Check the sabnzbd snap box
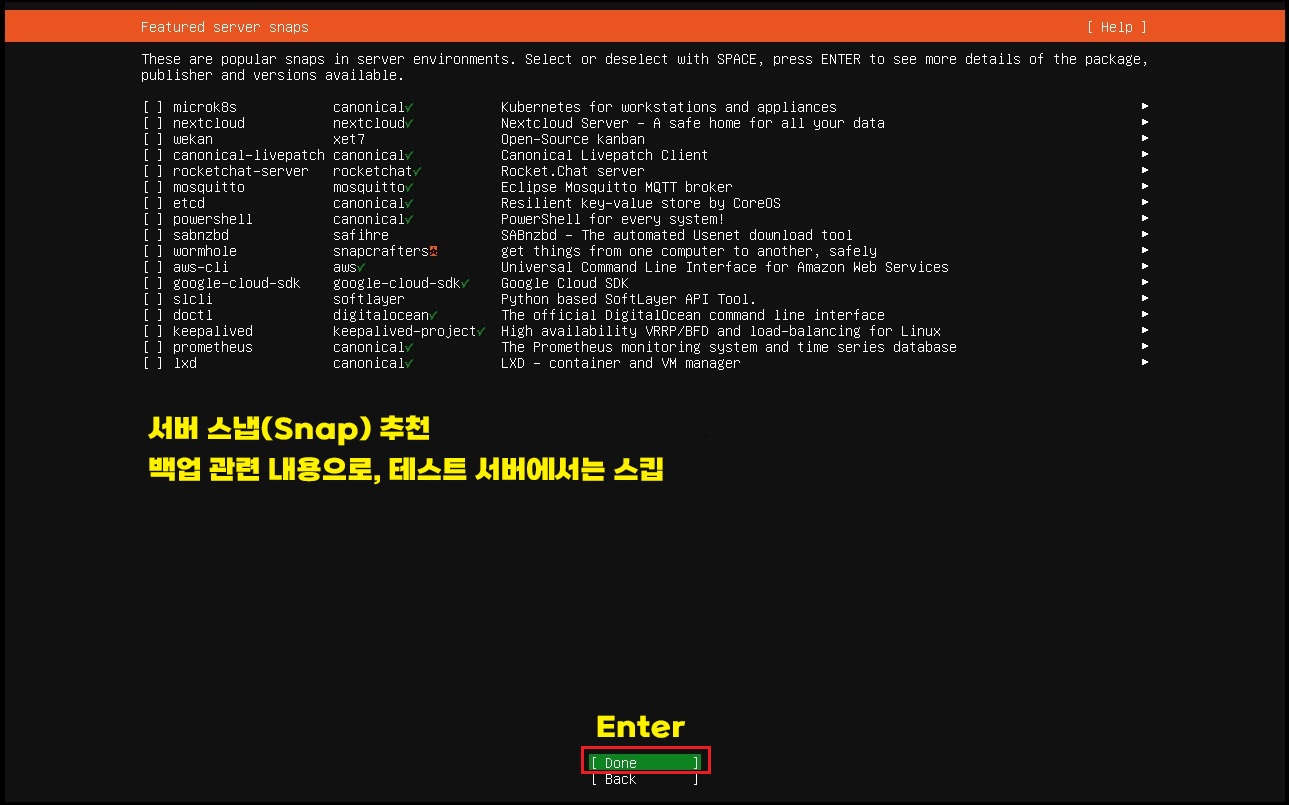This screenshot has height=805, width=1289. 152,235
